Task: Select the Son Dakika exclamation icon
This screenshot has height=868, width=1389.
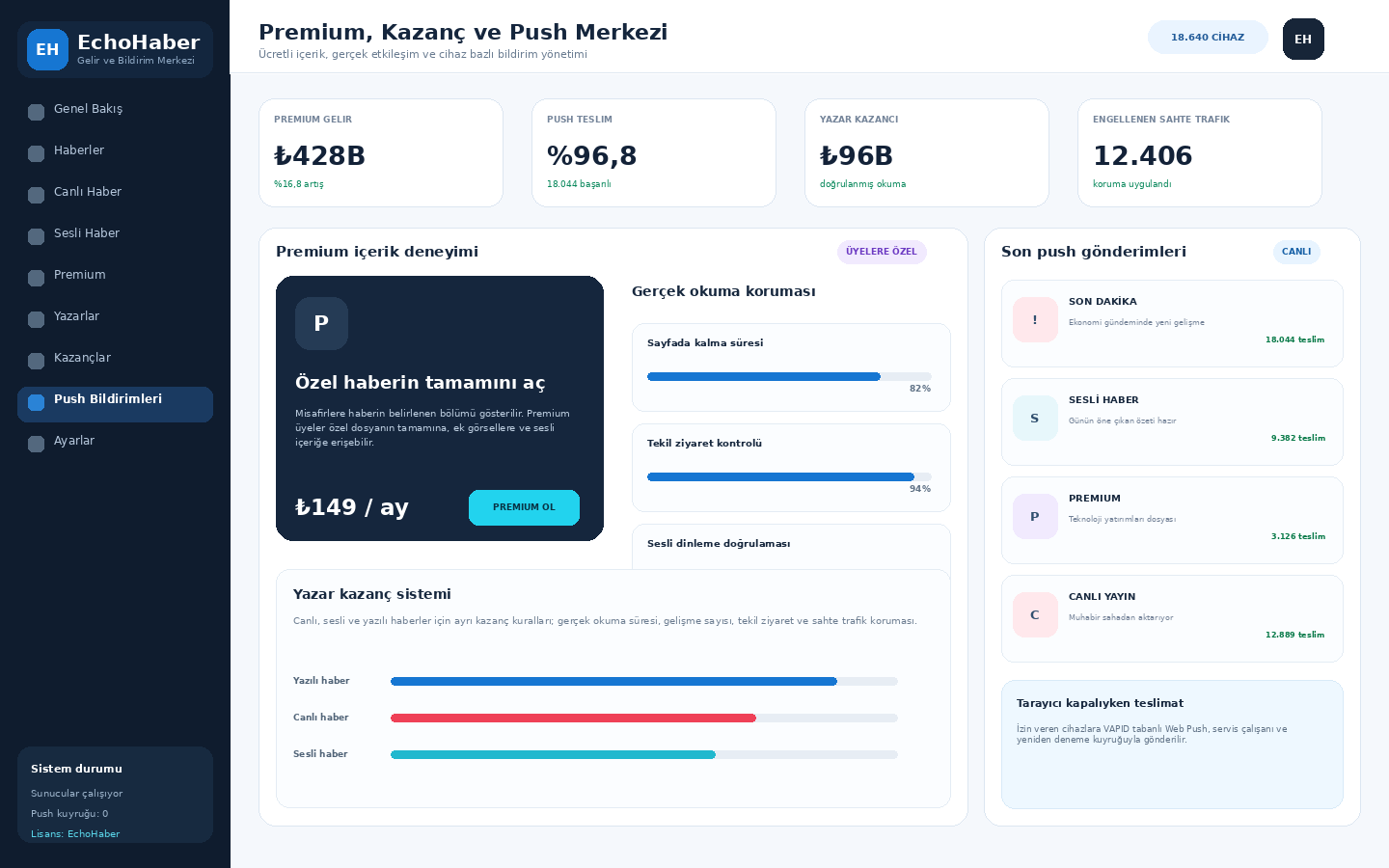Action: tap(1035, 319)
